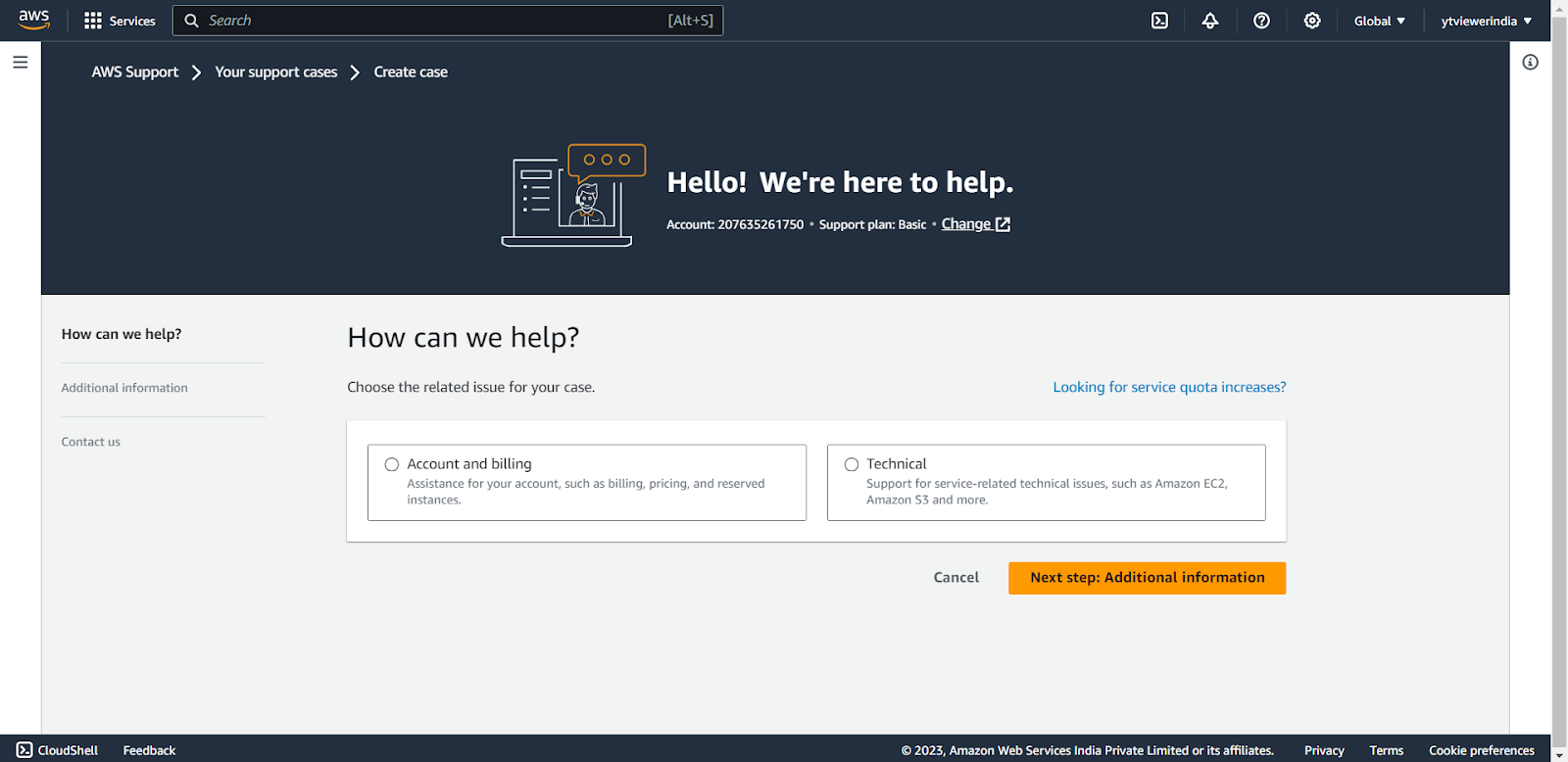Open the AWS logo home link

[x=34, y=20]
